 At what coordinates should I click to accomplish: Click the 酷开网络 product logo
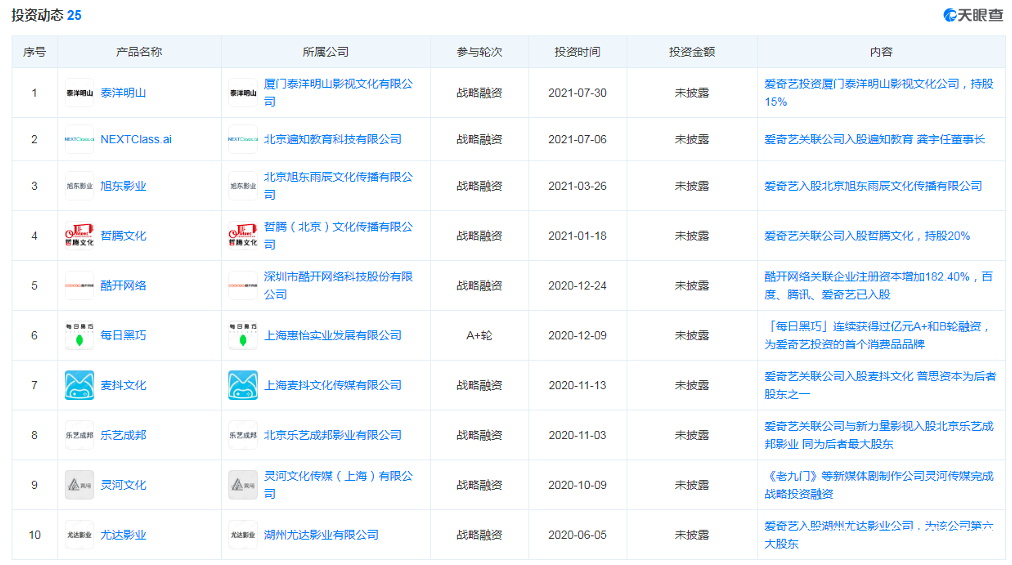(x=79, y=285)
